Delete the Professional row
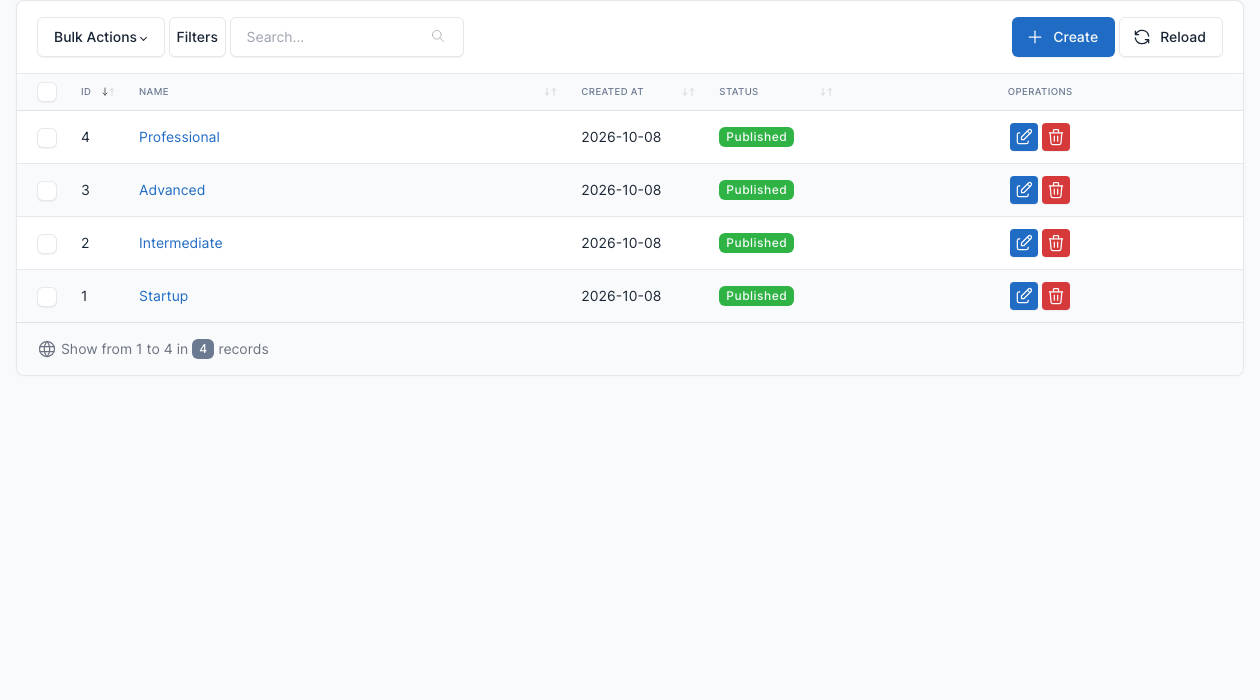This screenshot has width=1260, height=700. tap(1056, 137)
